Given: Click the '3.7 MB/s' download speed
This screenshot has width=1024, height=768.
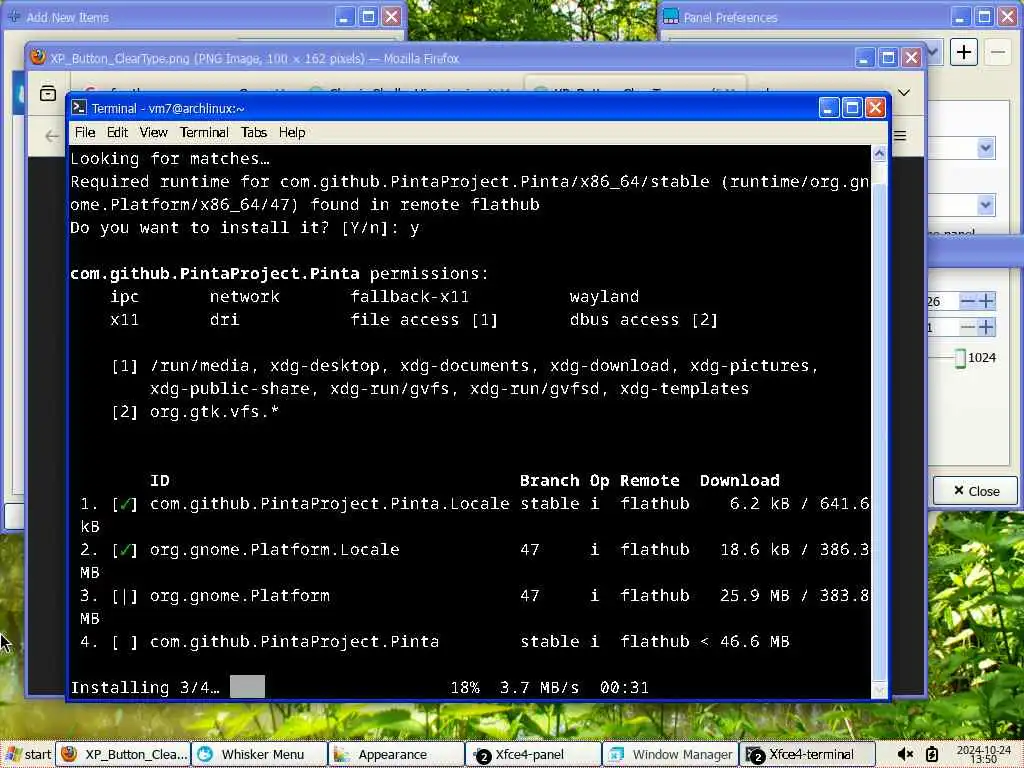Looking at the screenshot, I should point(539,687).
